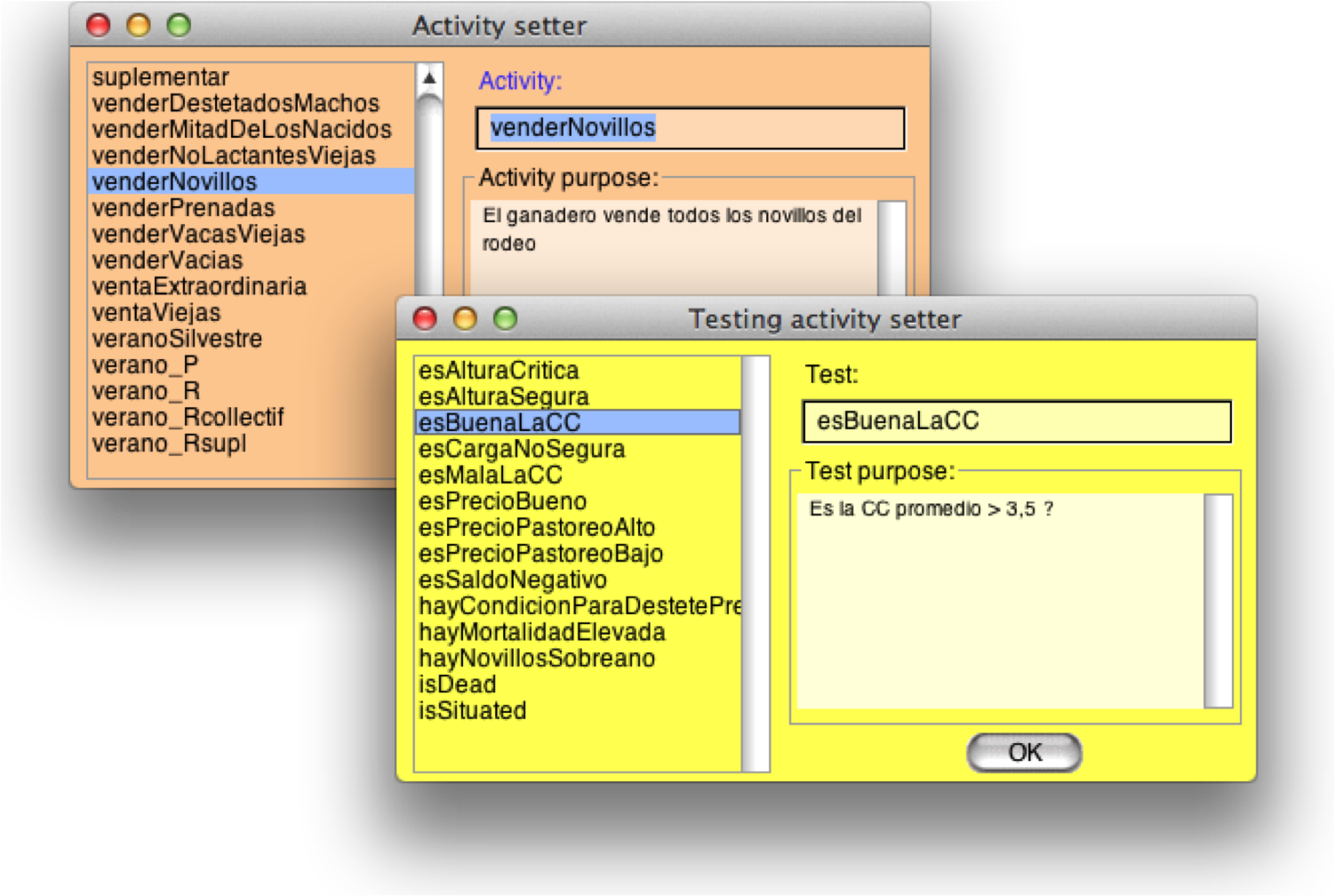Click OK in Testing activity setter
This screenshot has width=1335, height=896.
click(1024, 753)
